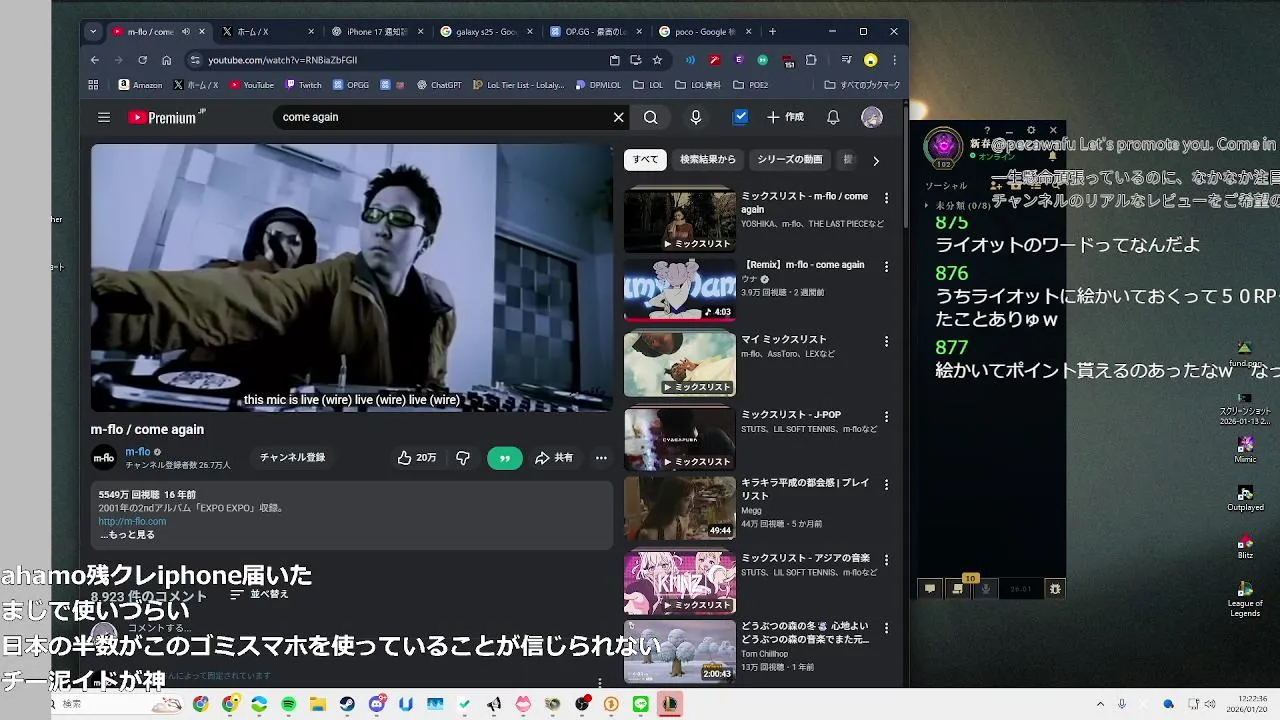Share the video via 共有 button
Image resolution: width=1280 pixels, height=720 pixels.
pyautogui.click(x=553, y=457)
